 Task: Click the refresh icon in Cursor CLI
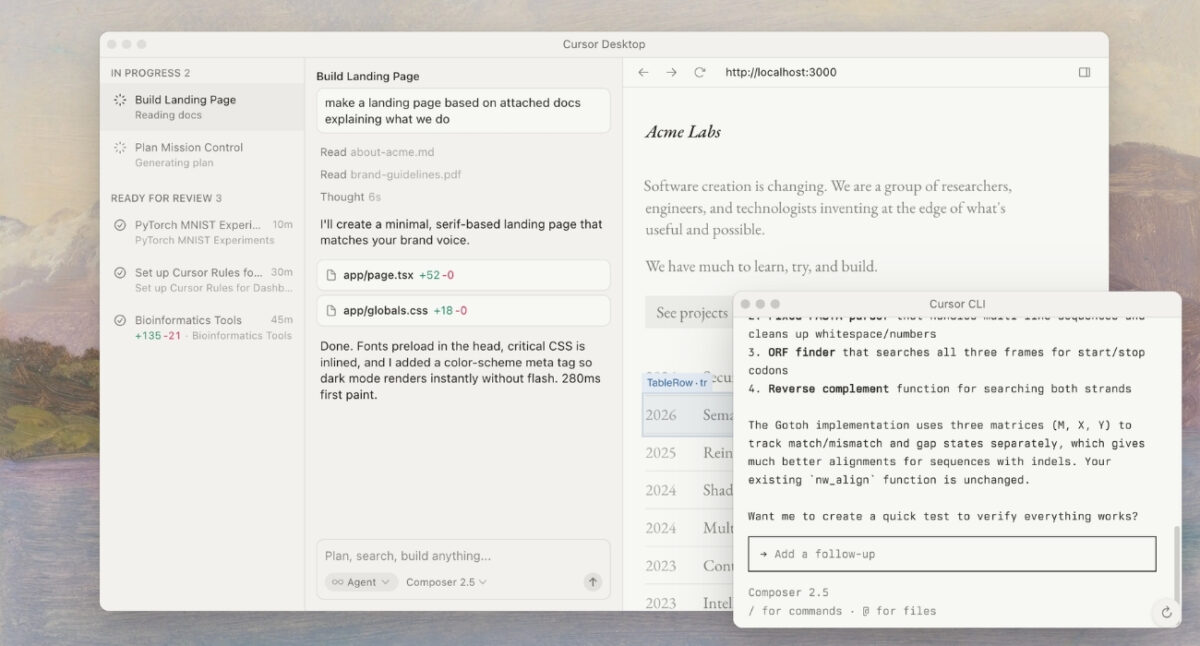pos(1166,612)
